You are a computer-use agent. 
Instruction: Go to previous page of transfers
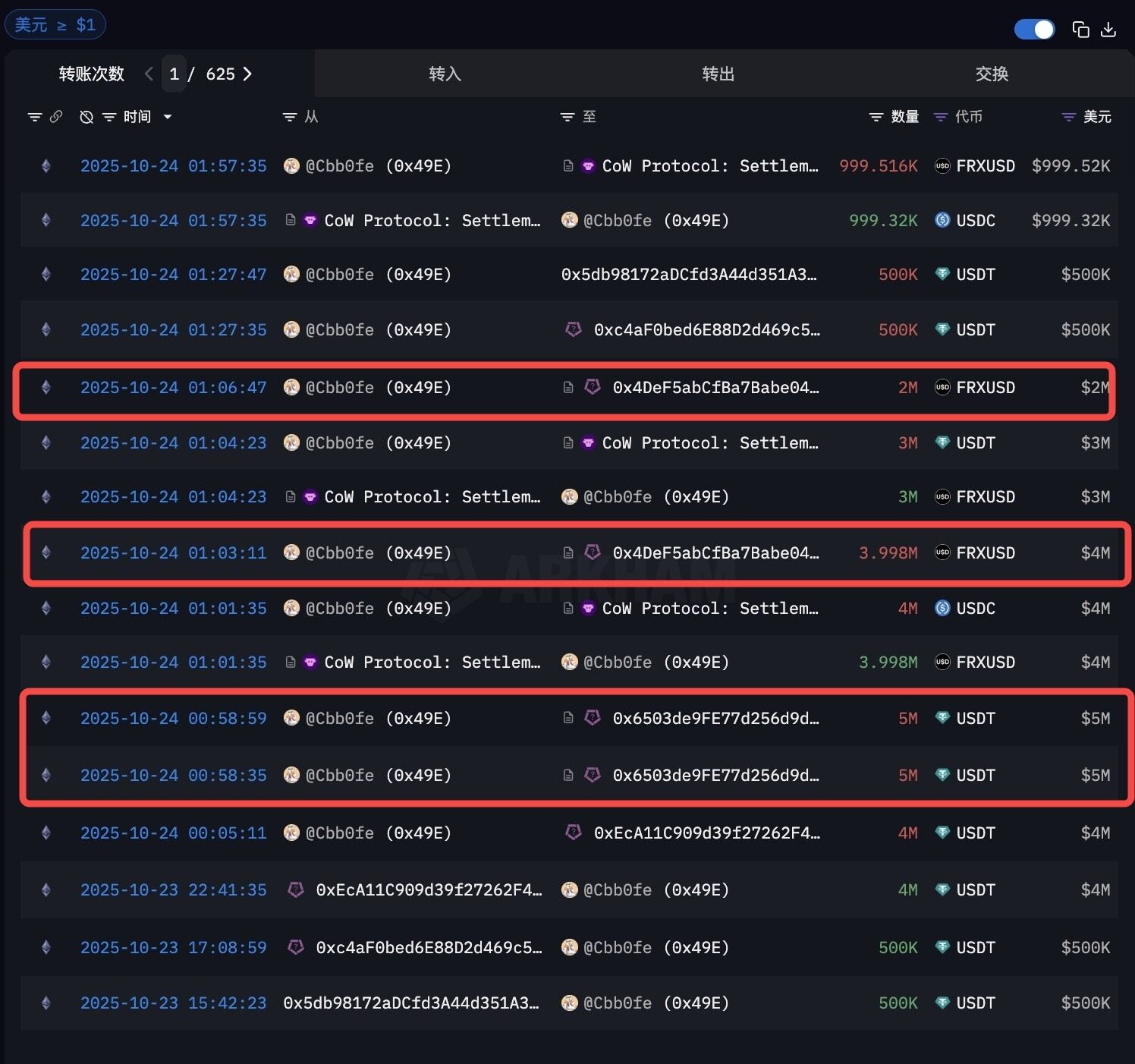pyautogui.click(x=149, y=74)
